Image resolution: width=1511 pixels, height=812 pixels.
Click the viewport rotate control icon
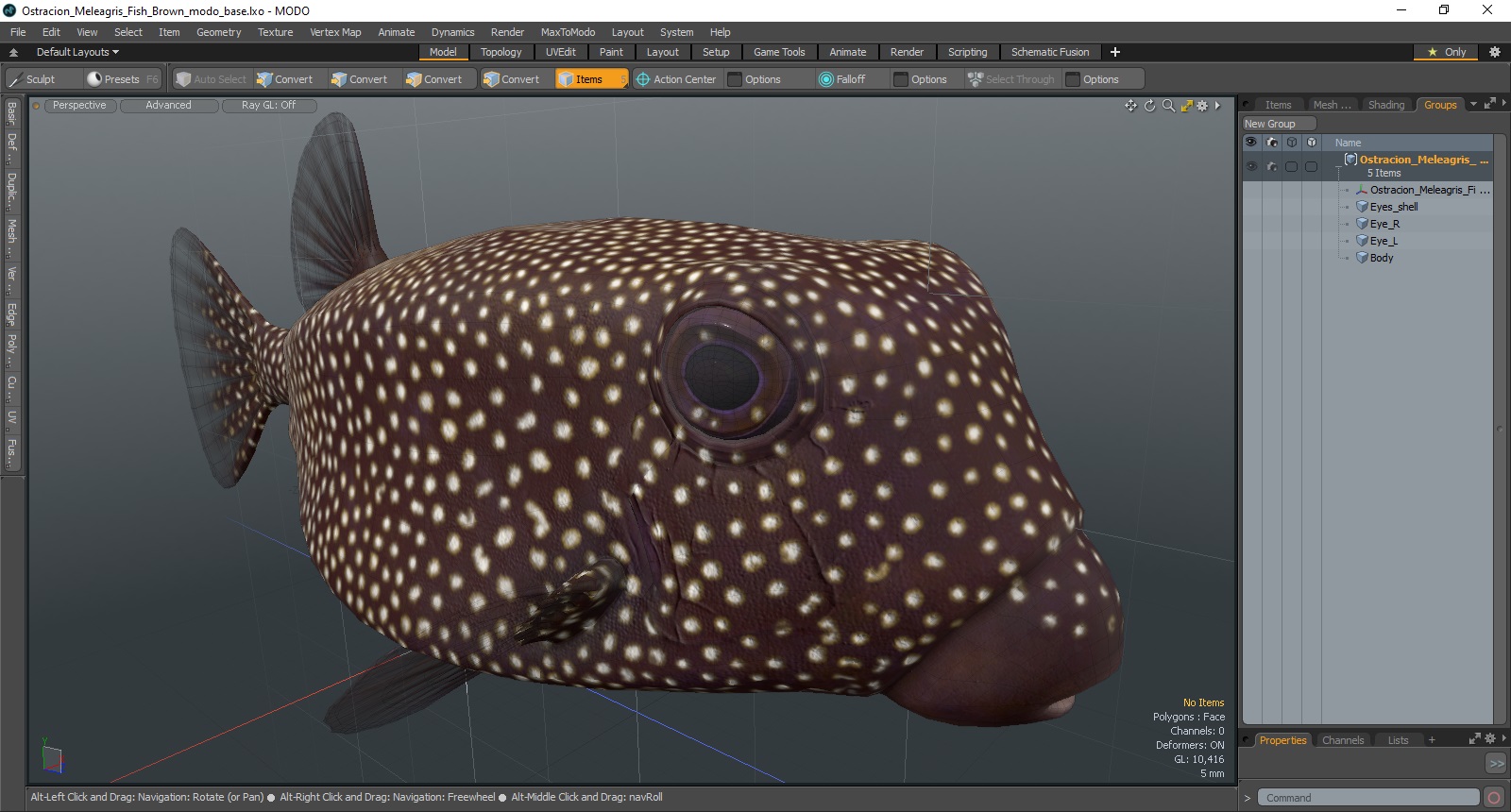coord(1149,106)
